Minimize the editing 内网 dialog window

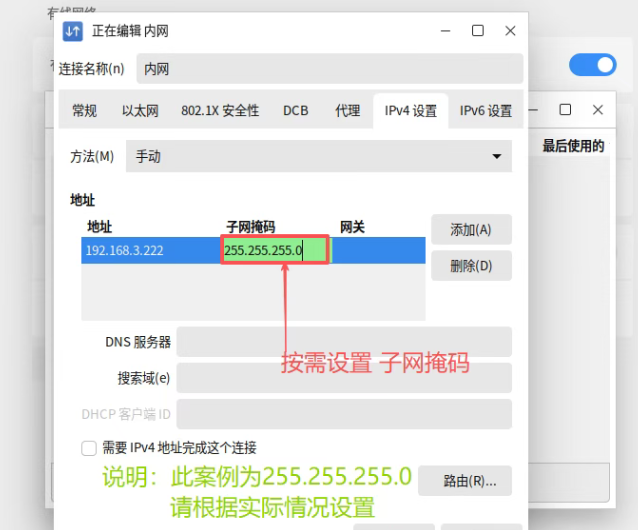coord(445,31)
